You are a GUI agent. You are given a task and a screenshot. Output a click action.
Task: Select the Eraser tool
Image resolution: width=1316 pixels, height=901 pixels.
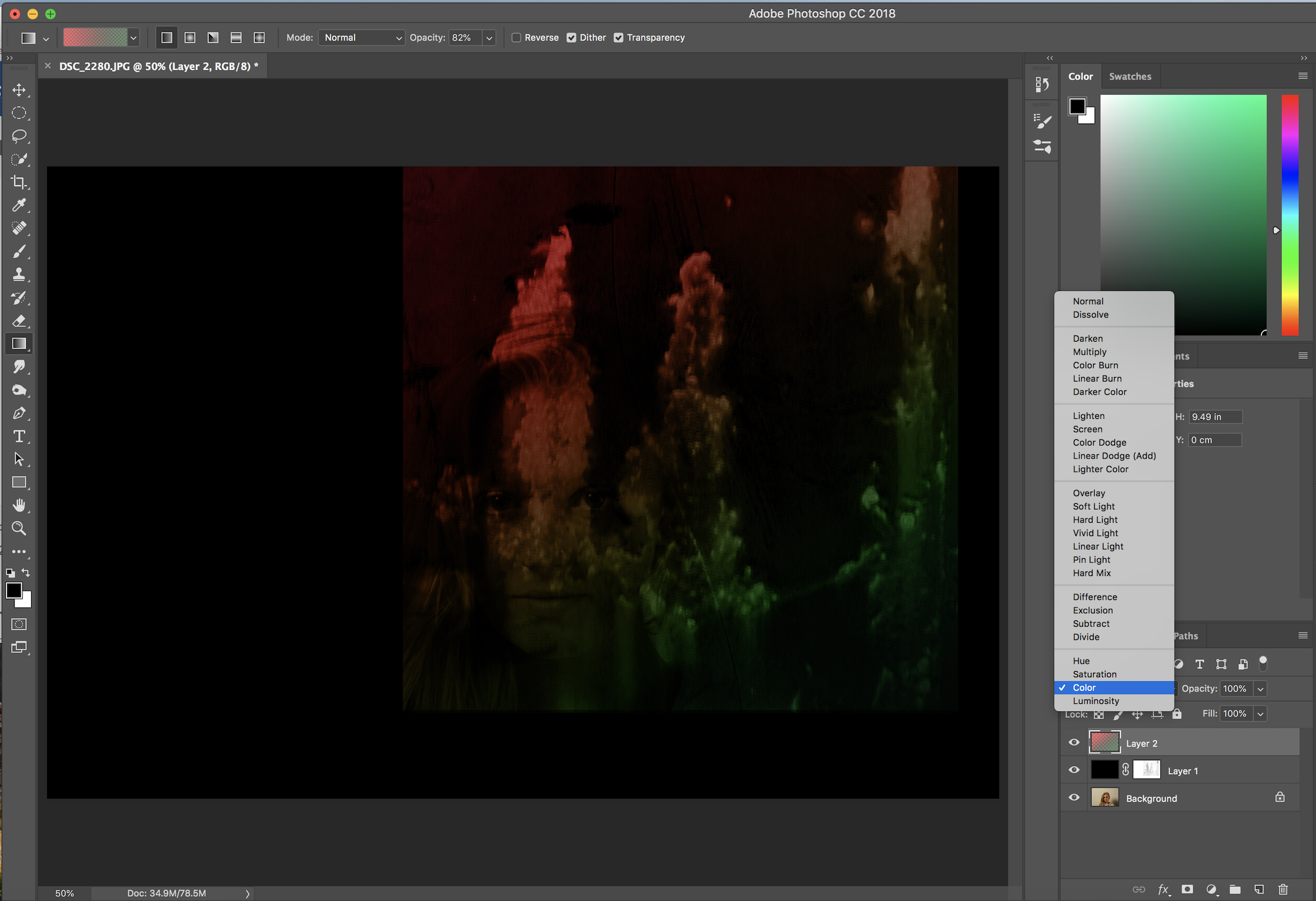tap(19, 321)
